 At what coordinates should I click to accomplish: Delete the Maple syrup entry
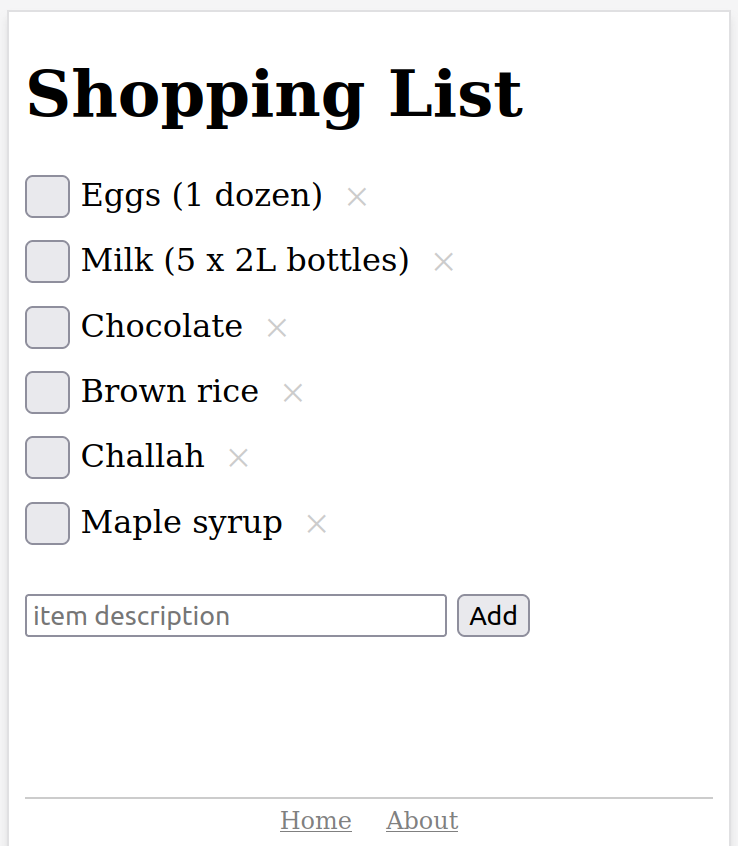click(x=315, y=523)
